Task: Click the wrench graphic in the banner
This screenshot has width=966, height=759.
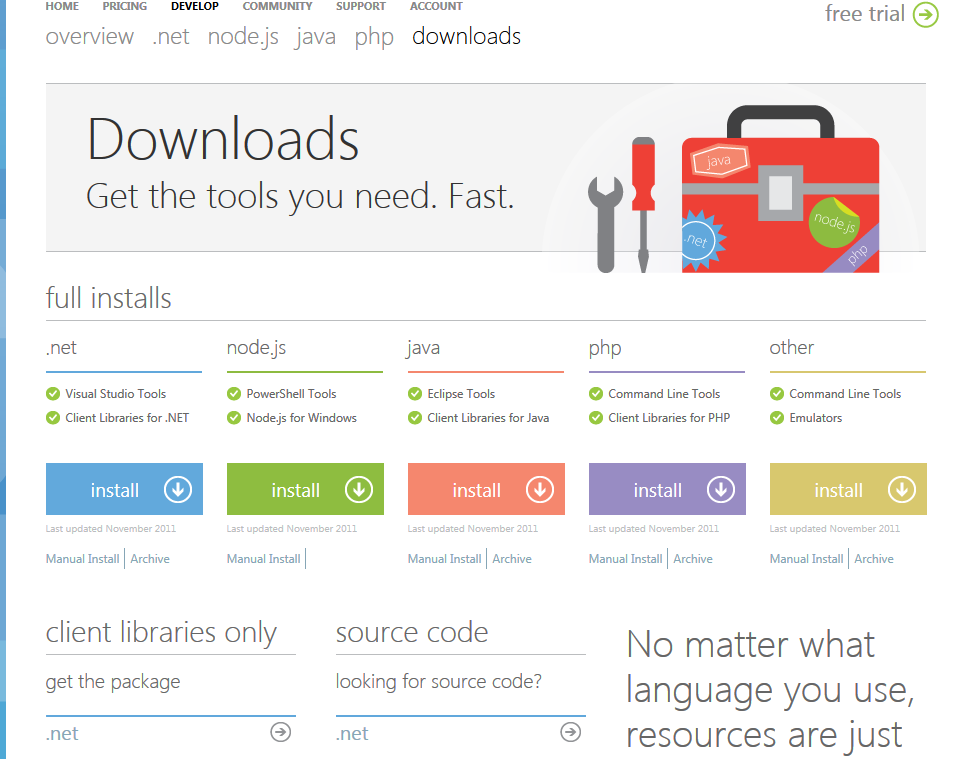Action: (x=605, y=225)
